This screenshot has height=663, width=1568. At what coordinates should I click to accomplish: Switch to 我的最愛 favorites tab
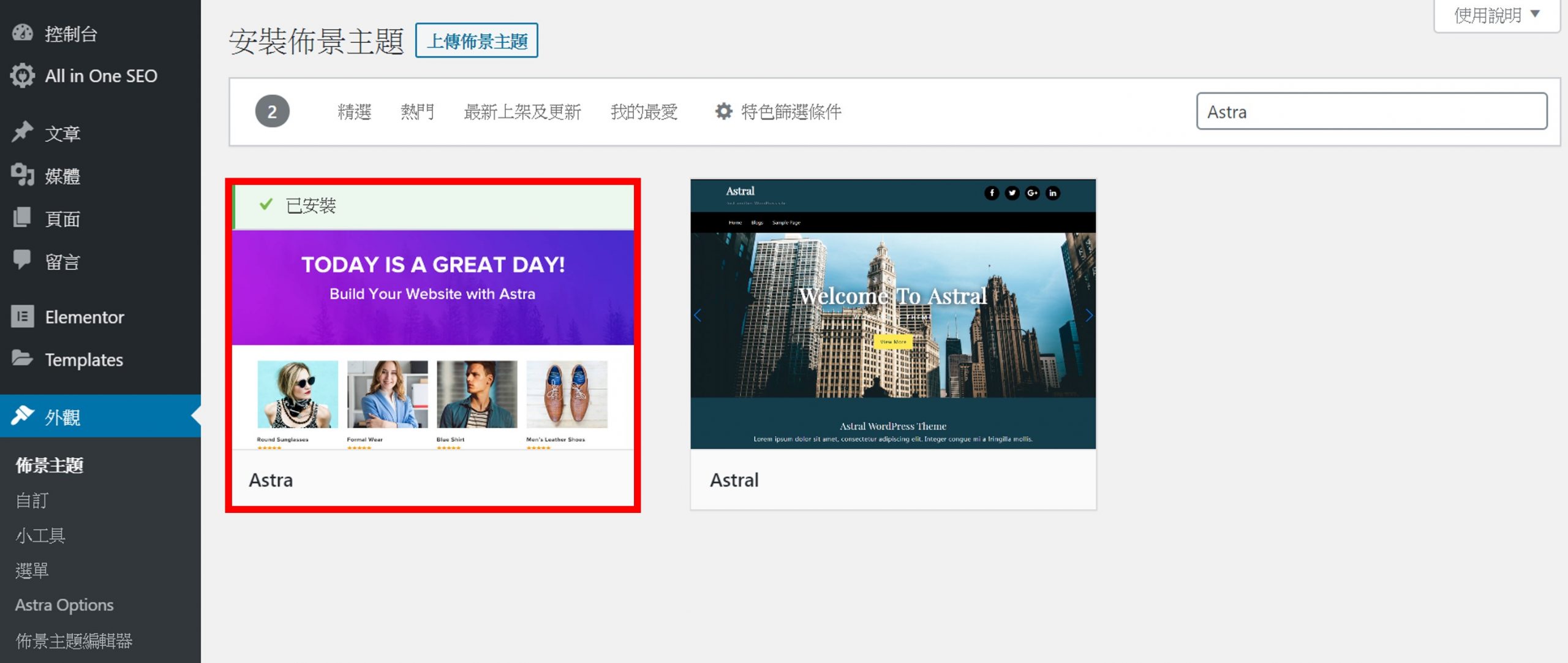tap(644, 112)
